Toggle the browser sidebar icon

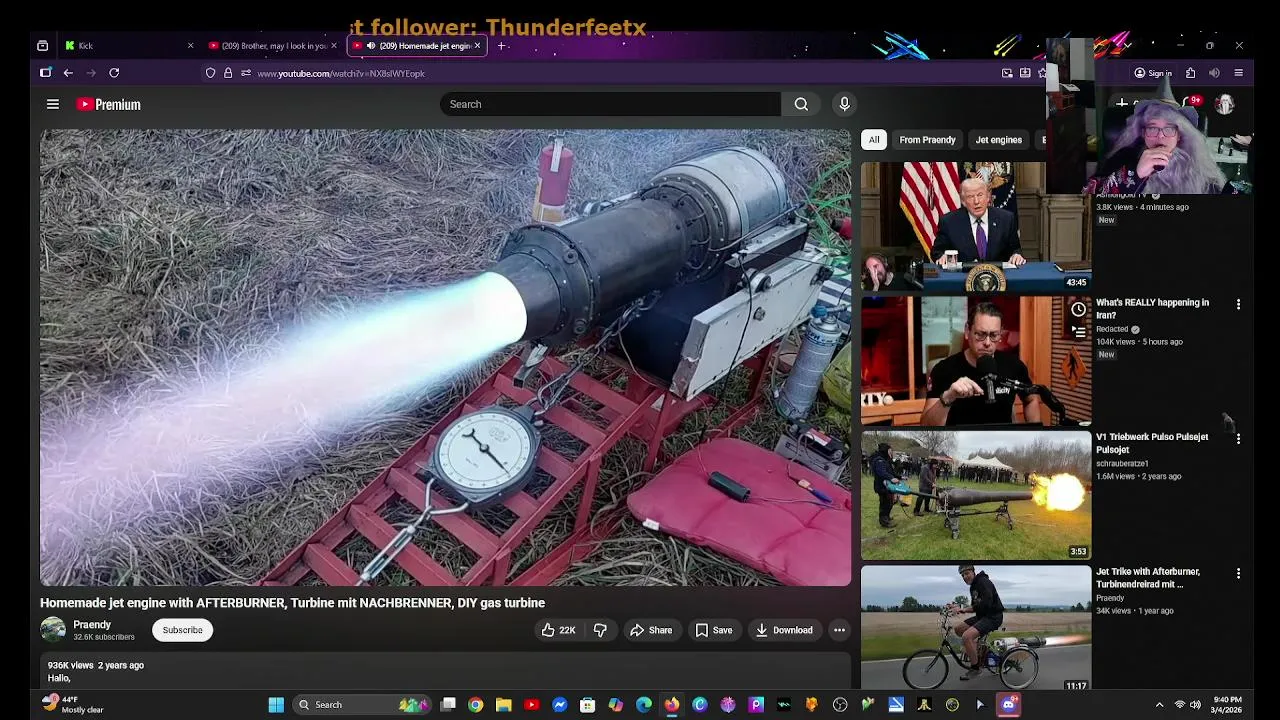coord(45,73)
